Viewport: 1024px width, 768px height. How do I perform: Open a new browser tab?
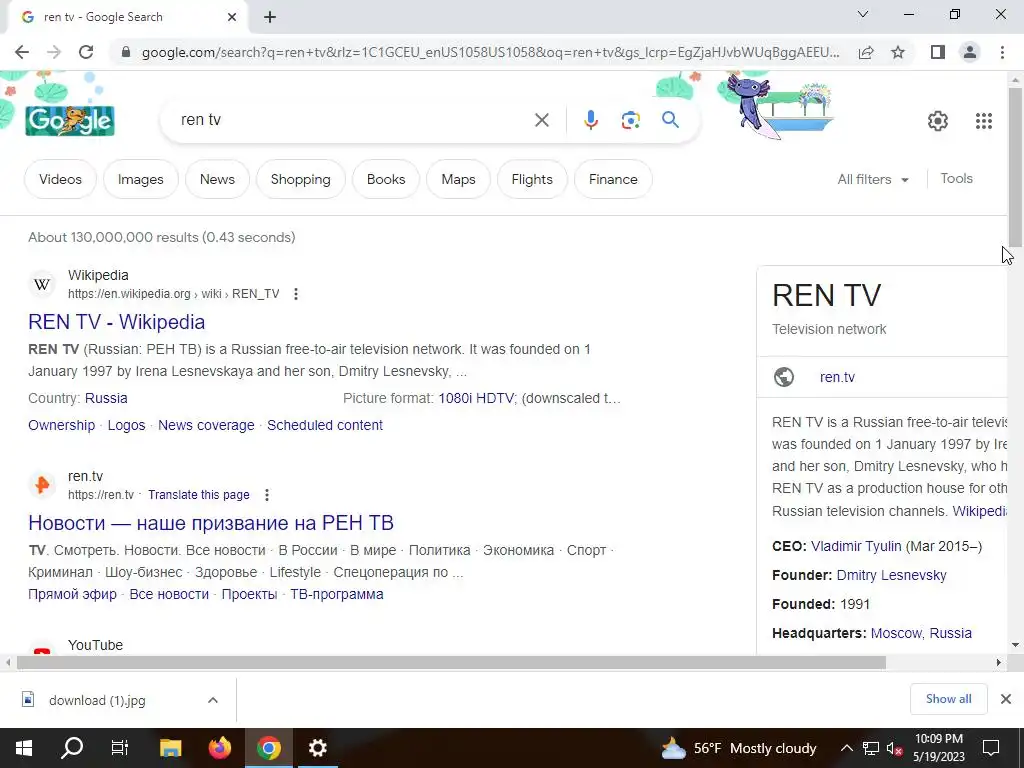pyautogui.click(x=270, y=17)
